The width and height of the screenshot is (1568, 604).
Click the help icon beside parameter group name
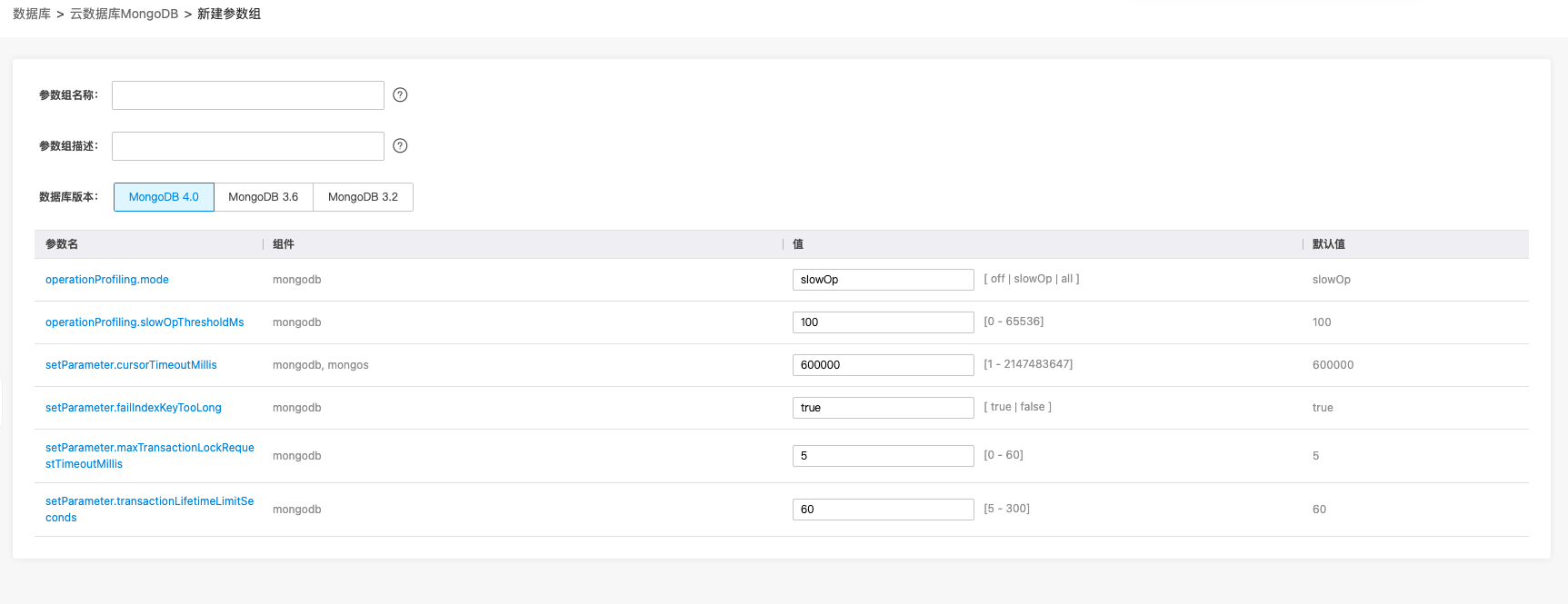click(400, 95)
